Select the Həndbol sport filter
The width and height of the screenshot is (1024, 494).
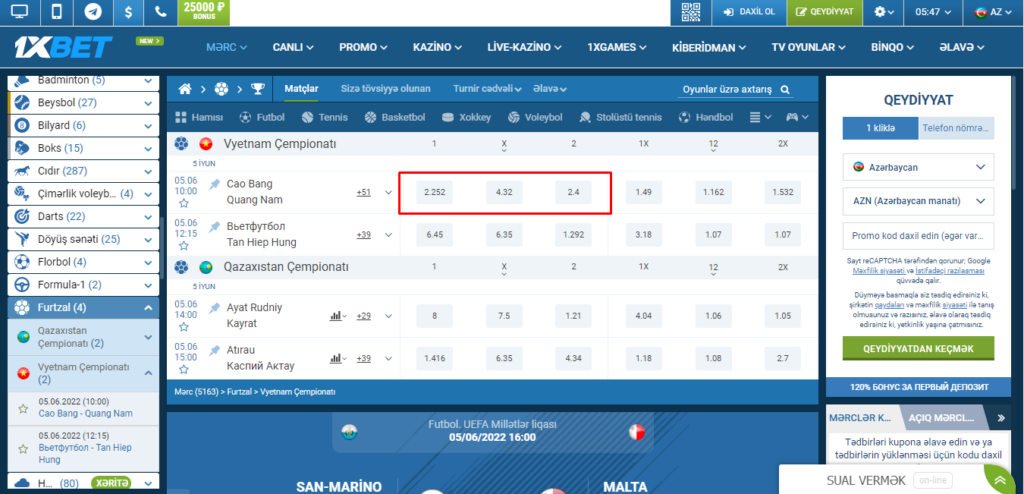tap(705, 117)
